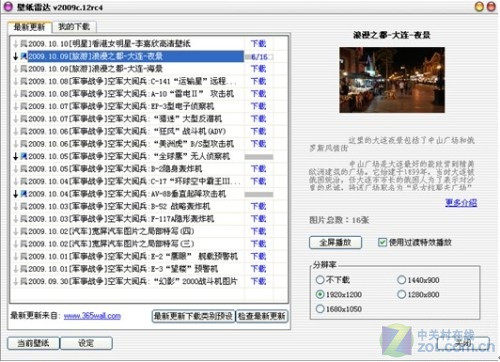Open the 最新更新 tab
The width and height of the screenshot is (500, 362).
pyautogui.click(x=29, y=27)
